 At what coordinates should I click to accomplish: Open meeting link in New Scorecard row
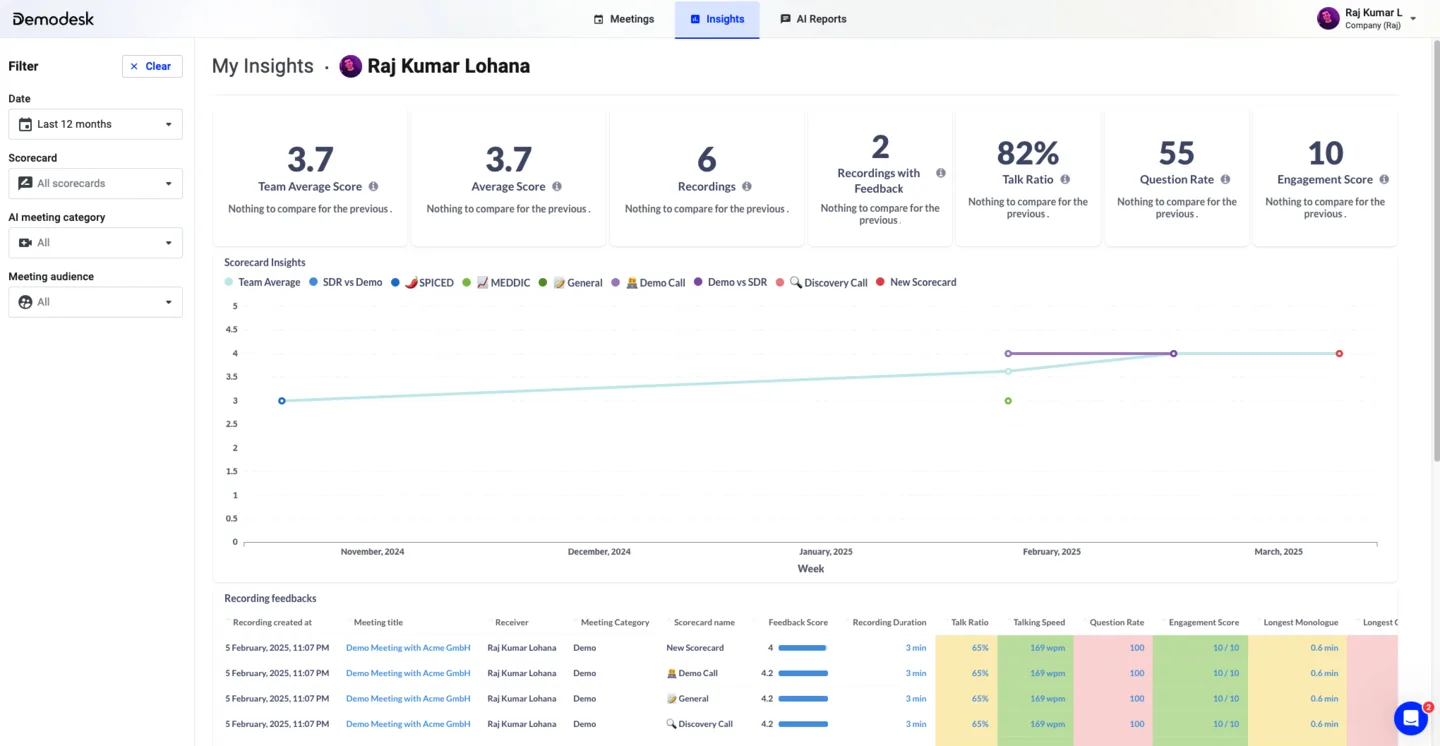408,648
